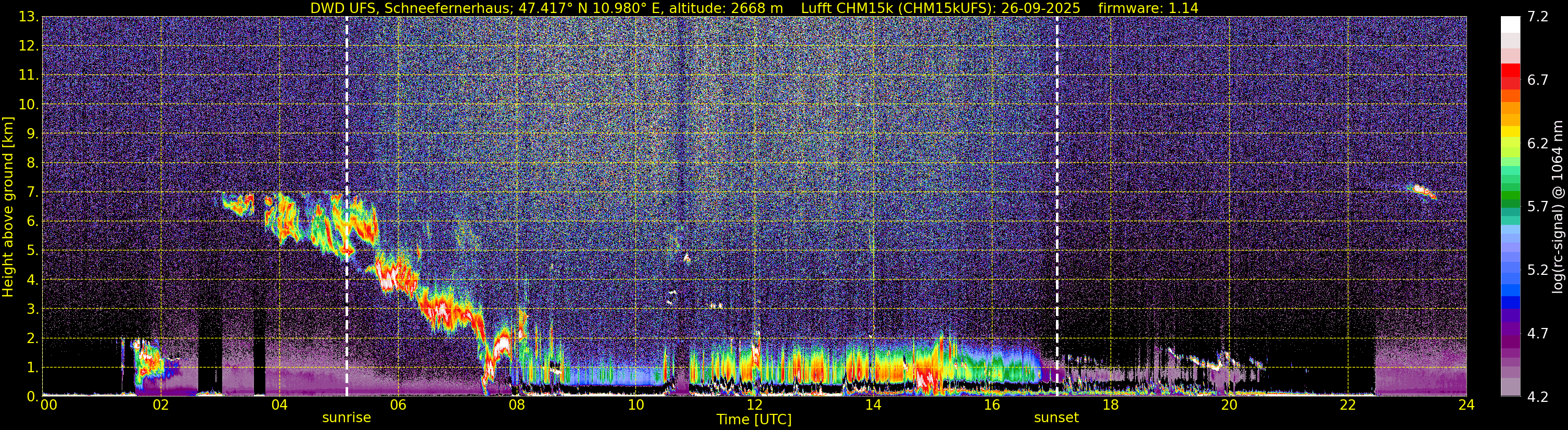Click the '12' tick label on time axis
The image size is (1568, 430).
click(x=754, y=405)
